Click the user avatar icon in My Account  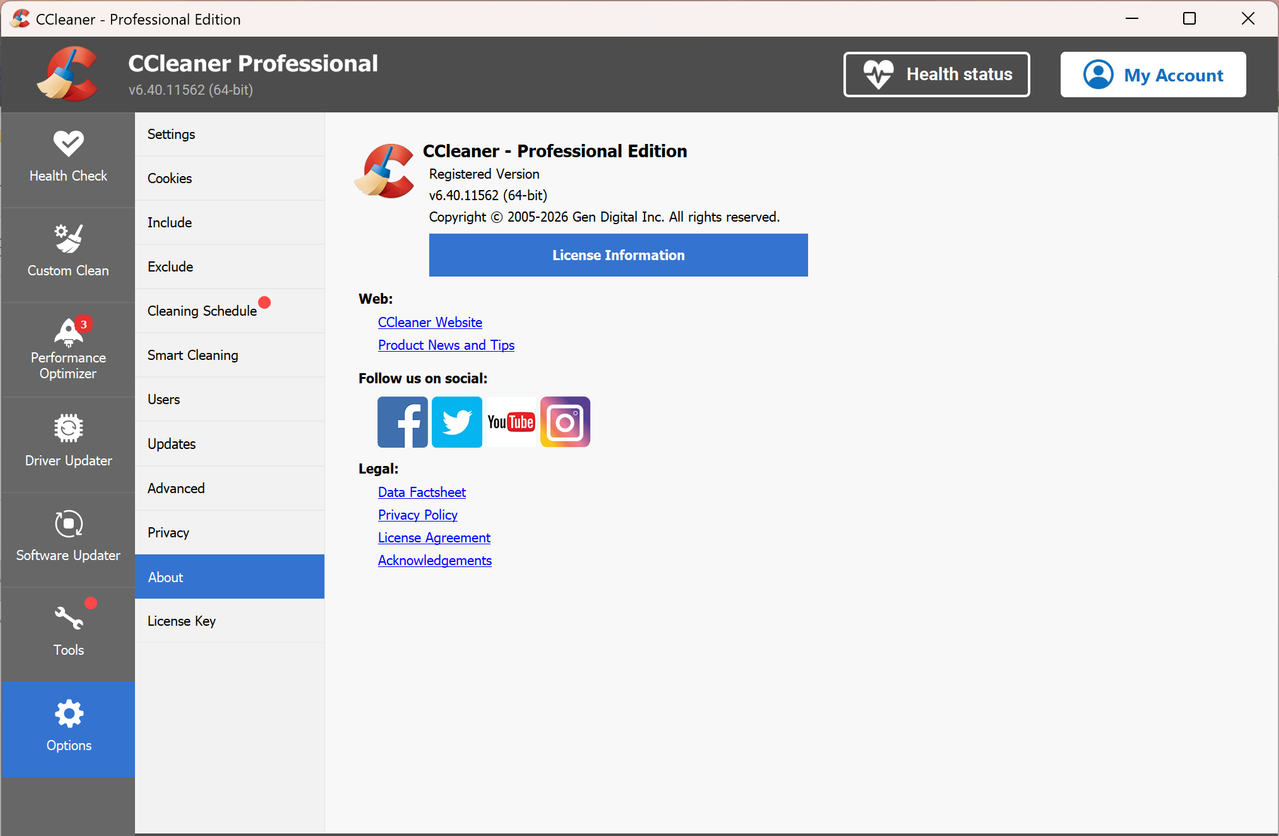(x=1098, y=75)
